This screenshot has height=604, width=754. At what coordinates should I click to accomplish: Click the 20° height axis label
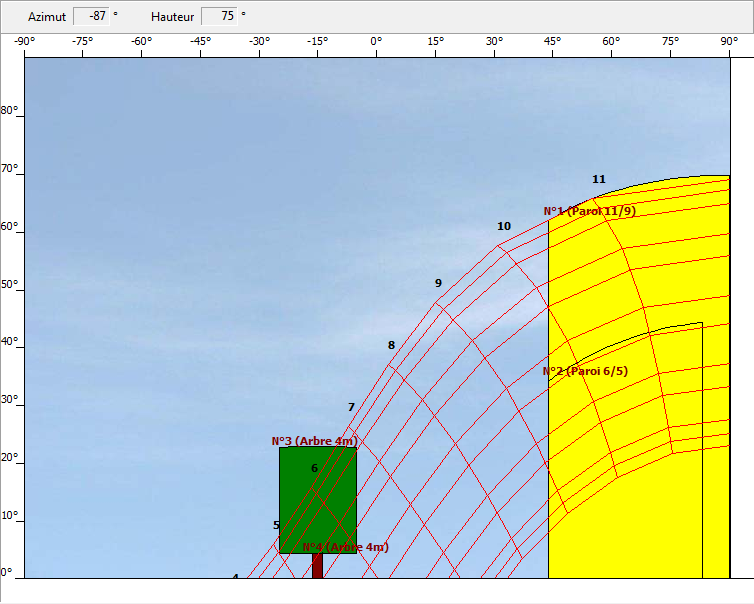[9, 457]
